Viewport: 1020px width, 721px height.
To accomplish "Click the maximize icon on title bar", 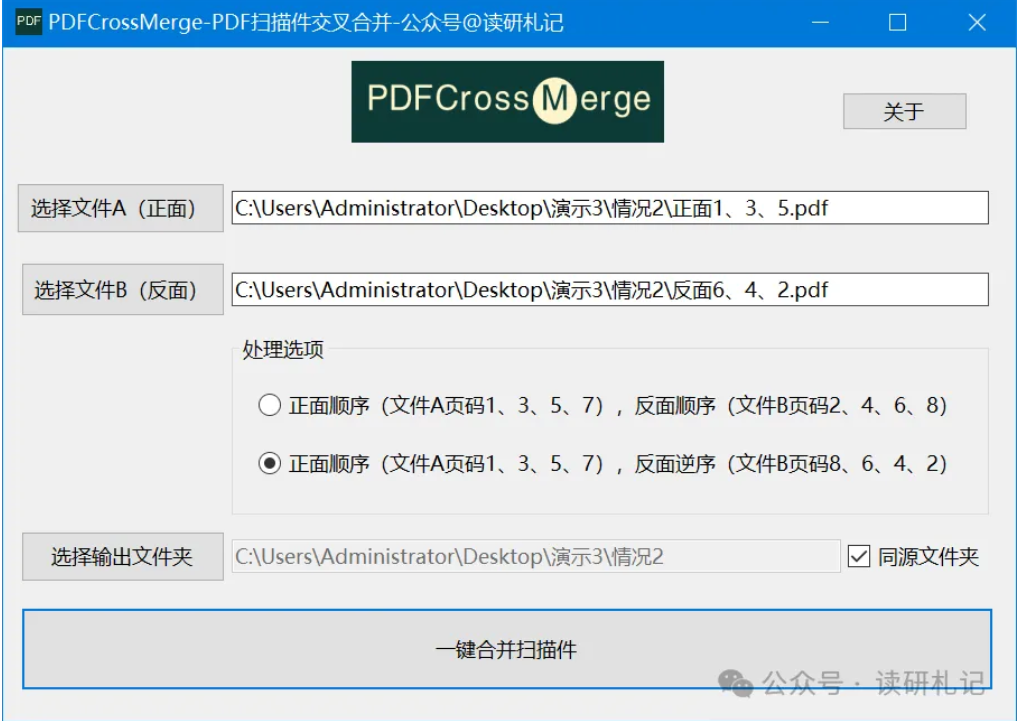I will tap(896, 21).
